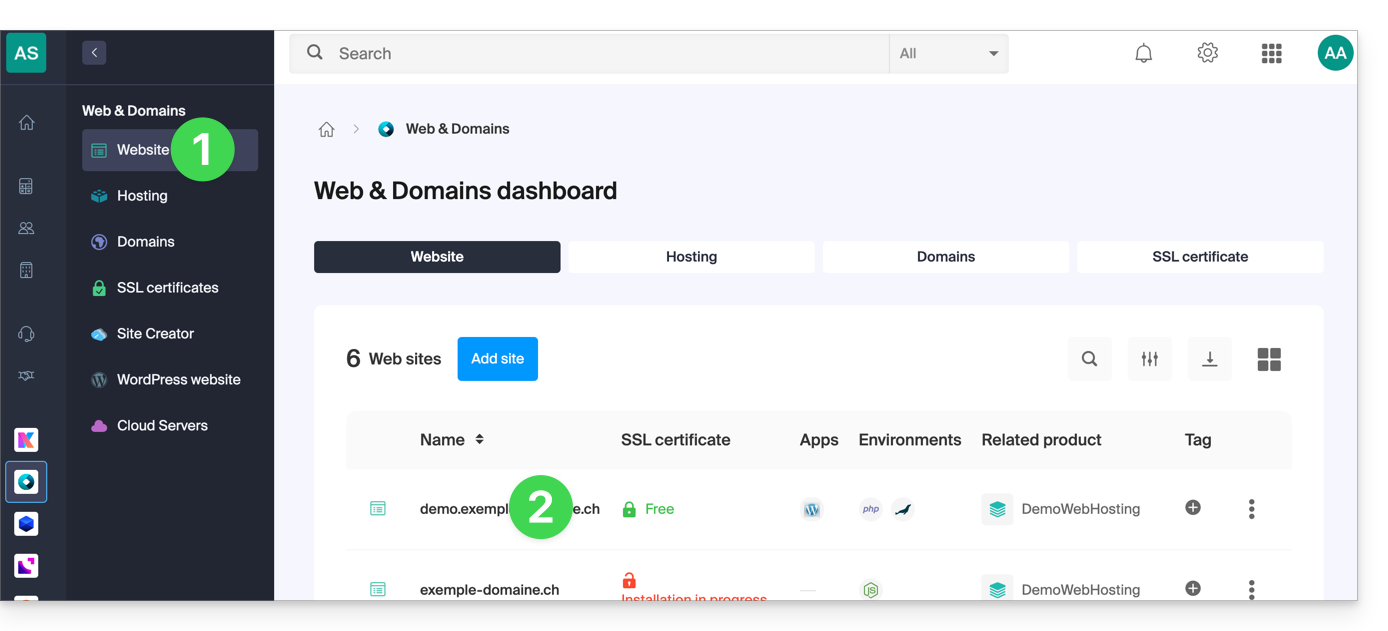Viewport: 1388px width, 631px height.
Task: Switch to the Hosting tab
Action: [x=691, y=257]
